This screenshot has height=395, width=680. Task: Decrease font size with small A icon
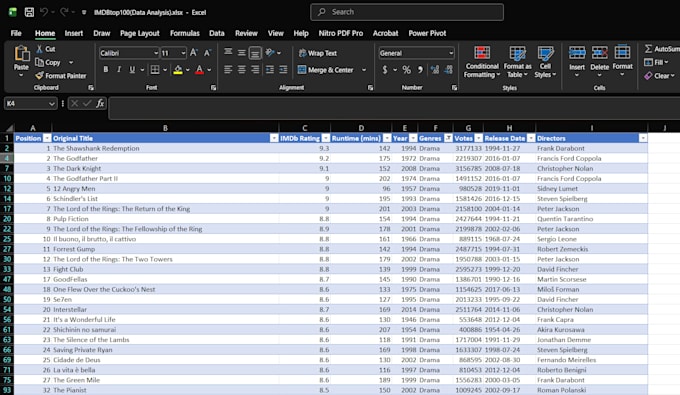click(207, 53)
